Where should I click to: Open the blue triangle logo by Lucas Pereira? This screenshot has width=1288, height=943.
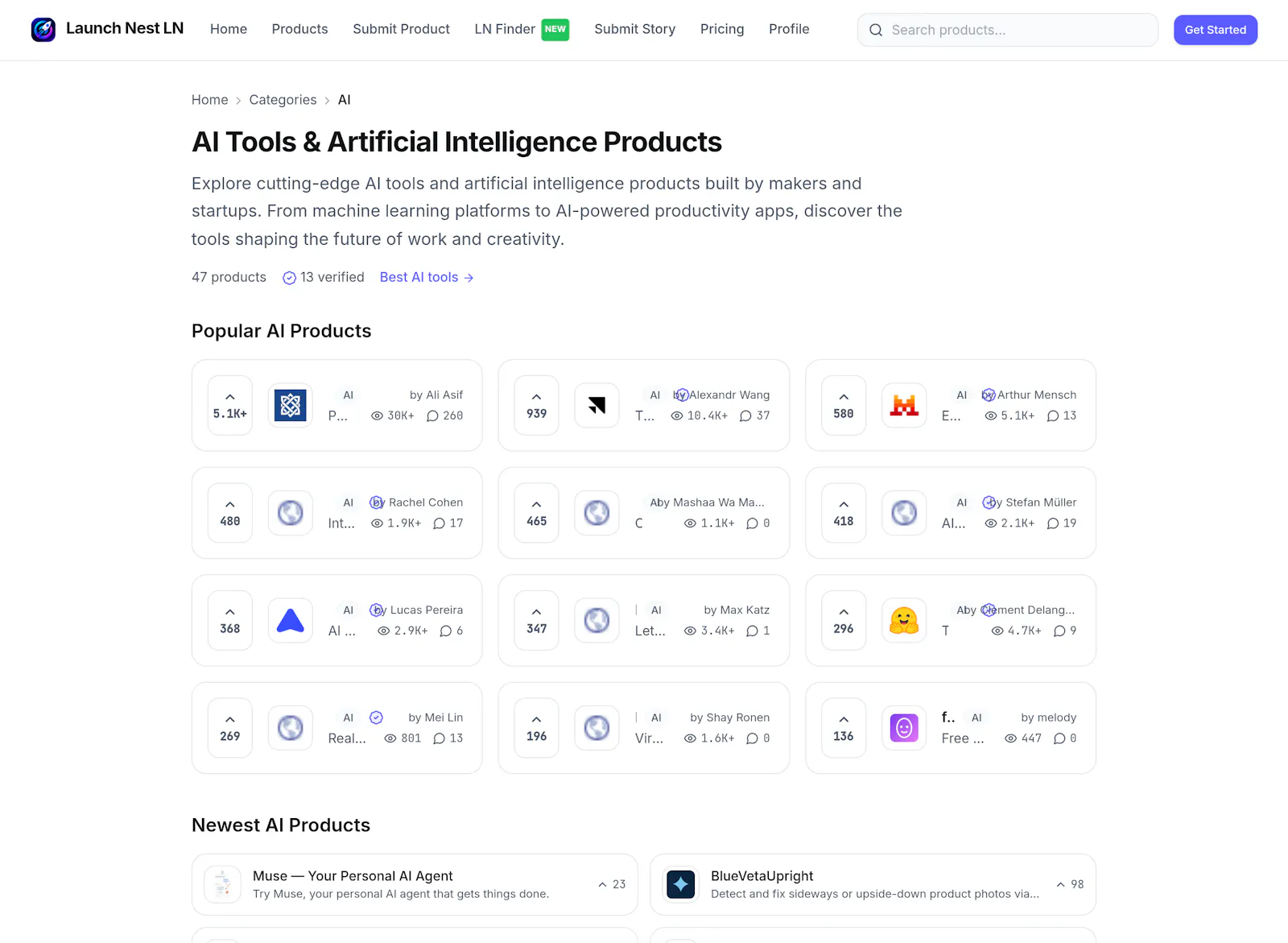click(291, 621)
